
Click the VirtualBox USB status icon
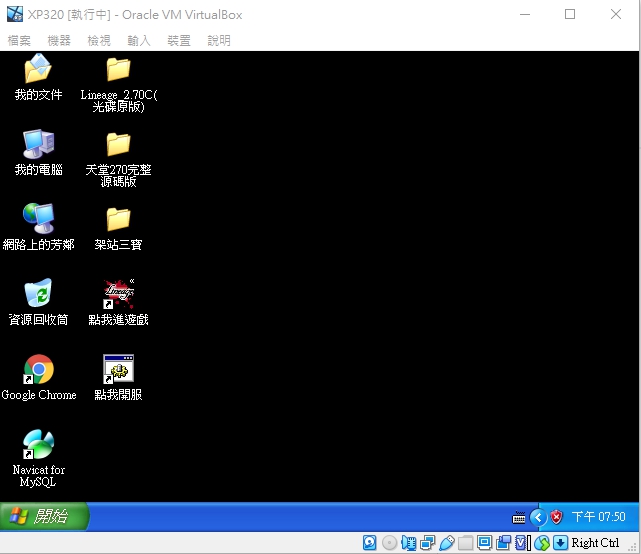point(446,543)
